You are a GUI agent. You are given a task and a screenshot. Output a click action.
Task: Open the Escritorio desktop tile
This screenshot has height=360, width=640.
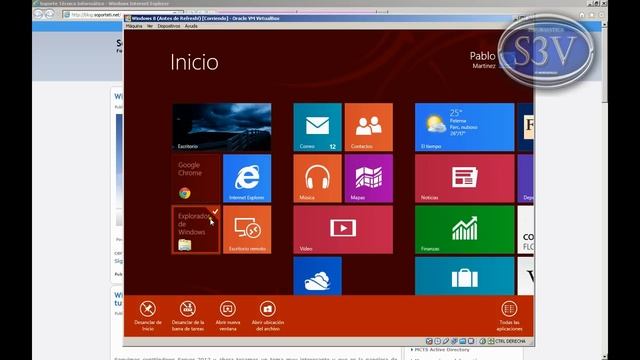pyautogui.click(x=222, y=127)
